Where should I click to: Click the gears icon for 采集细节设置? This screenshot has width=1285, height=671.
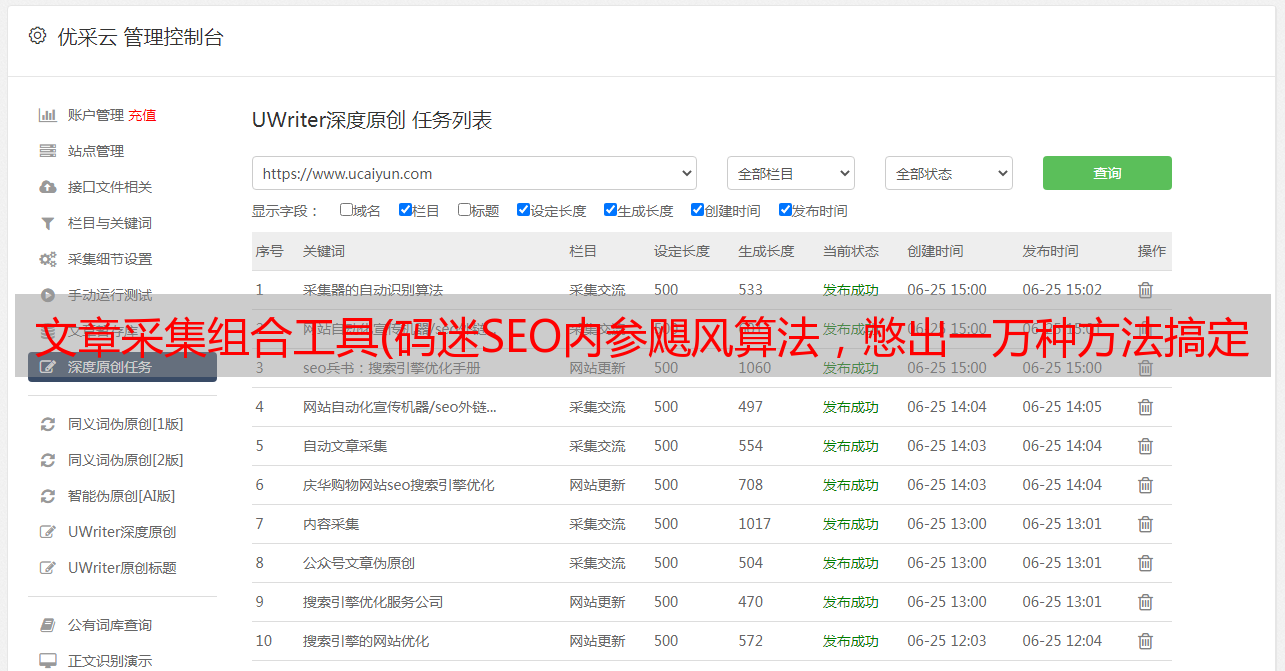(x=47, y=259)
